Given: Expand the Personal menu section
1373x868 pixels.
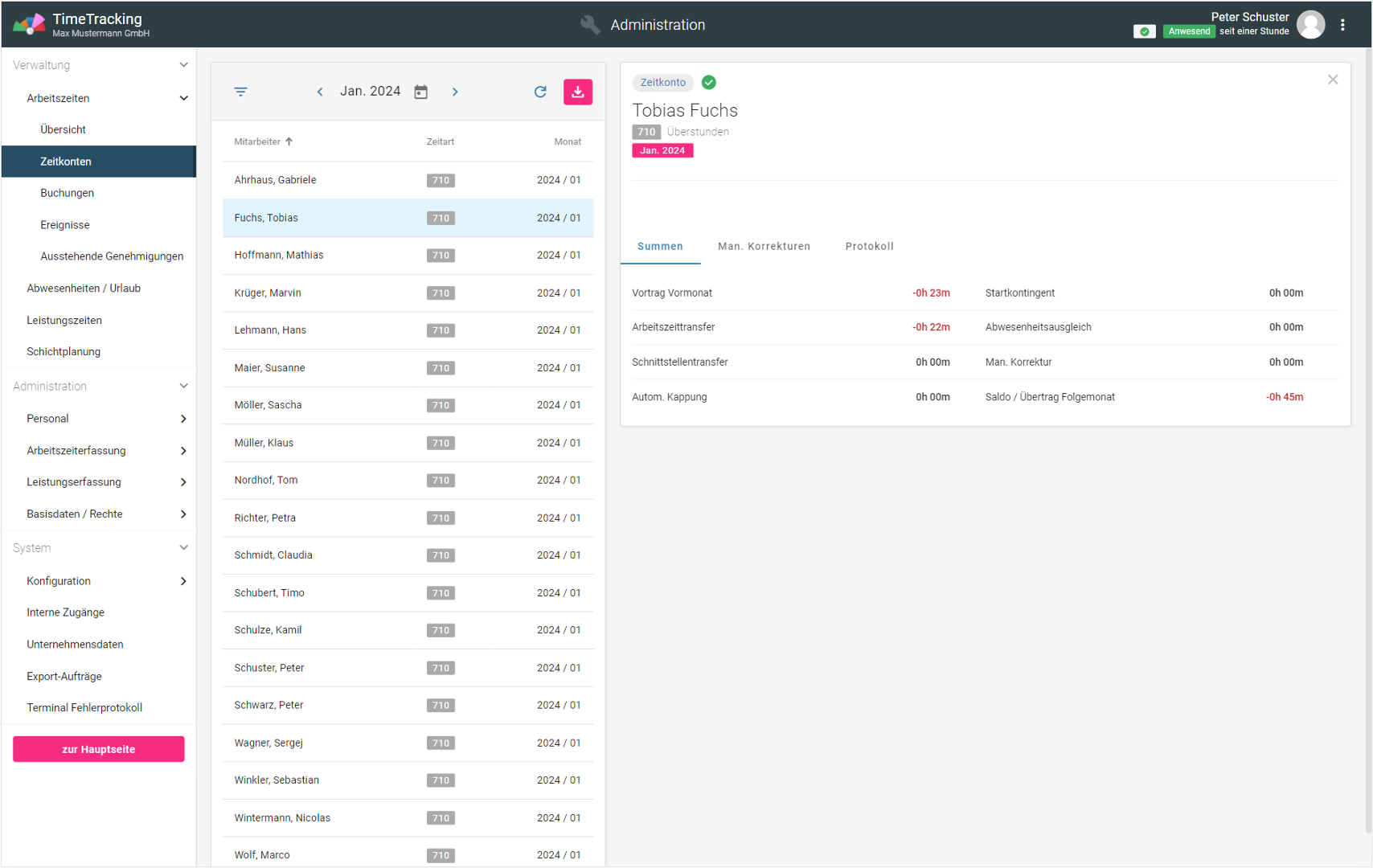Looking at the screenshot, I should click(x=183, y=419).
